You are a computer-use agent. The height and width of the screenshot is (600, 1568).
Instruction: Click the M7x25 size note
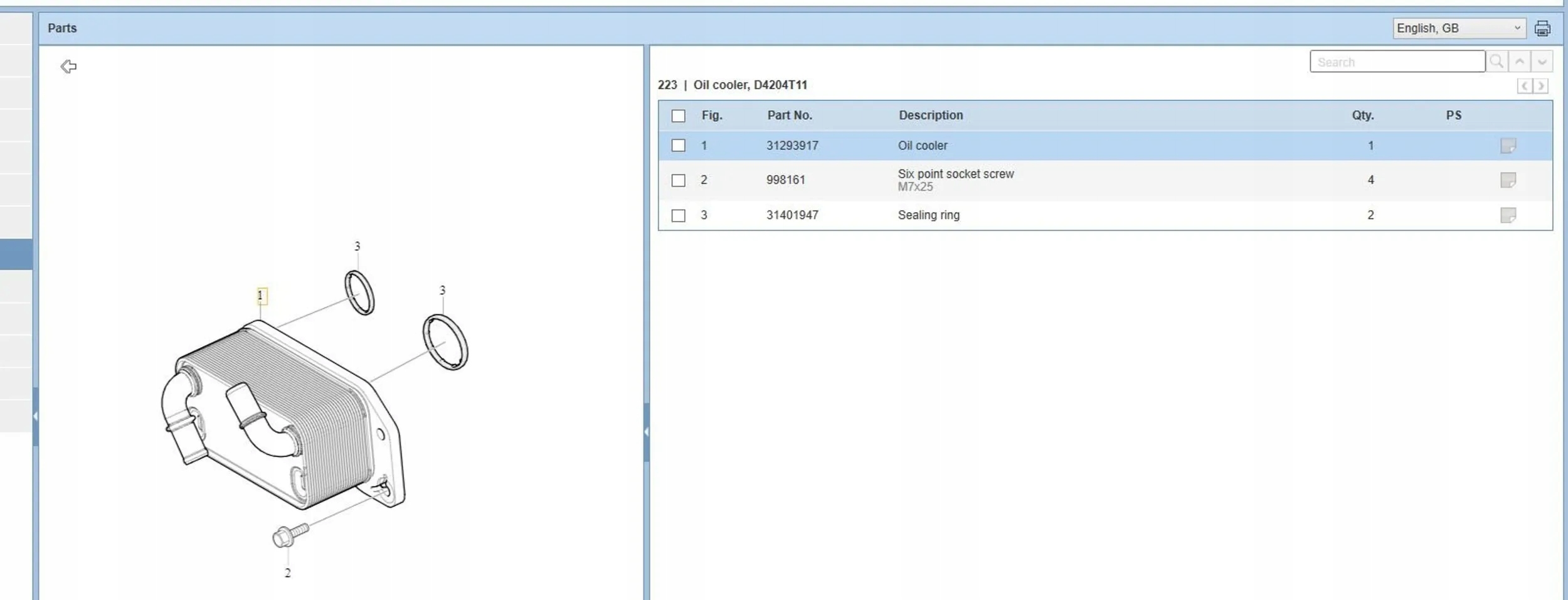[x=915, y=187]
